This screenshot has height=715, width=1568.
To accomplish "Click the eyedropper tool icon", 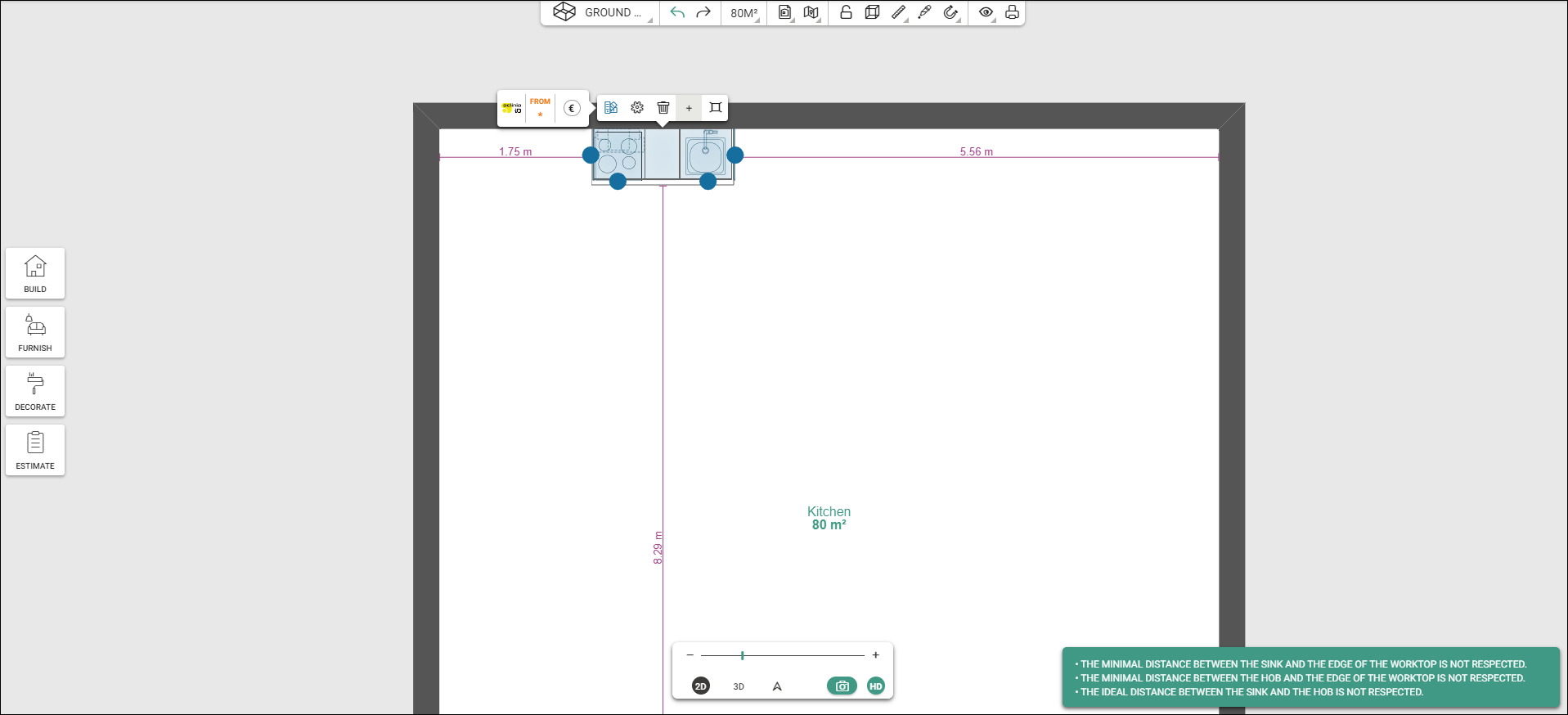I will pyautogui.click(x=925, y=12).
